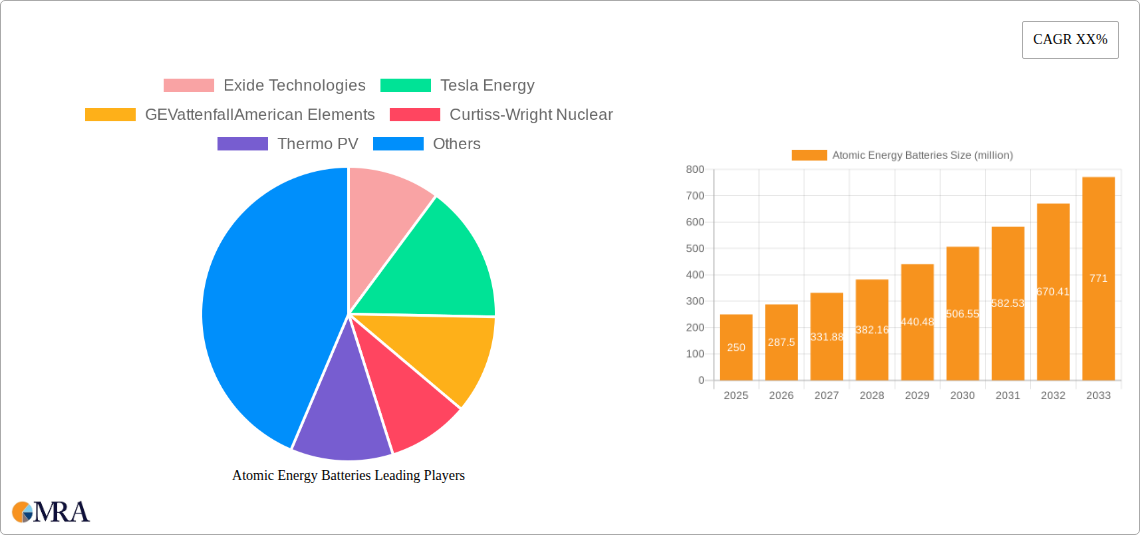This screenshot has width=1140, height=535.
Task: Click the 2028 bar labeled 382.16
Action: click(x=872, y=330)
